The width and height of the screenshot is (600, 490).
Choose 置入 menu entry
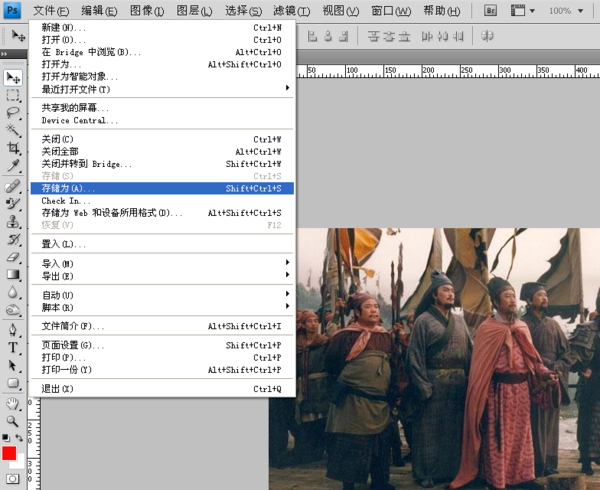point(162,244)
